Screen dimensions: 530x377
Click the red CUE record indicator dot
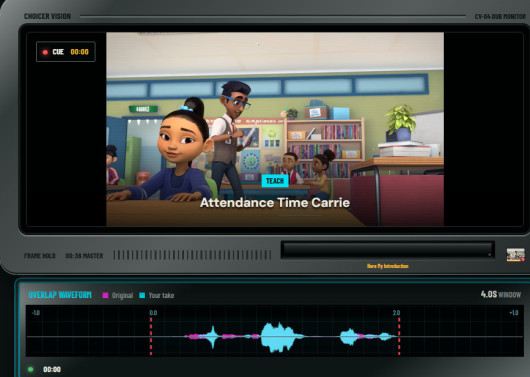point(45,52)
